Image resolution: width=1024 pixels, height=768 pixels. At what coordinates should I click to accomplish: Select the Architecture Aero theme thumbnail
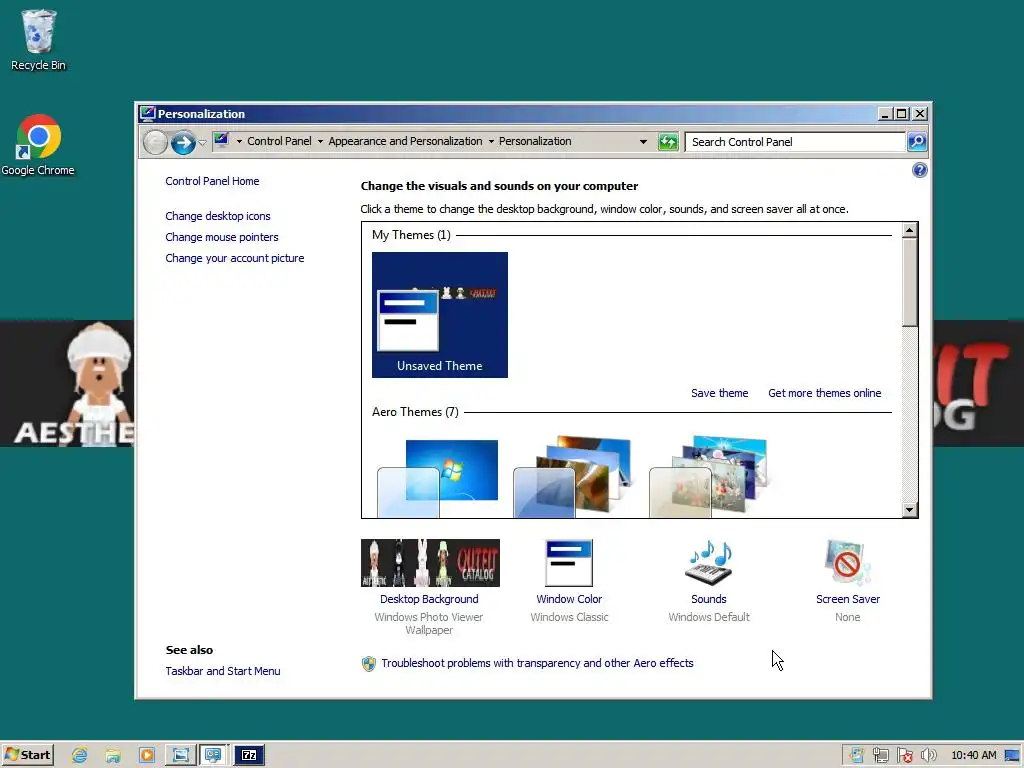point(573,477)
